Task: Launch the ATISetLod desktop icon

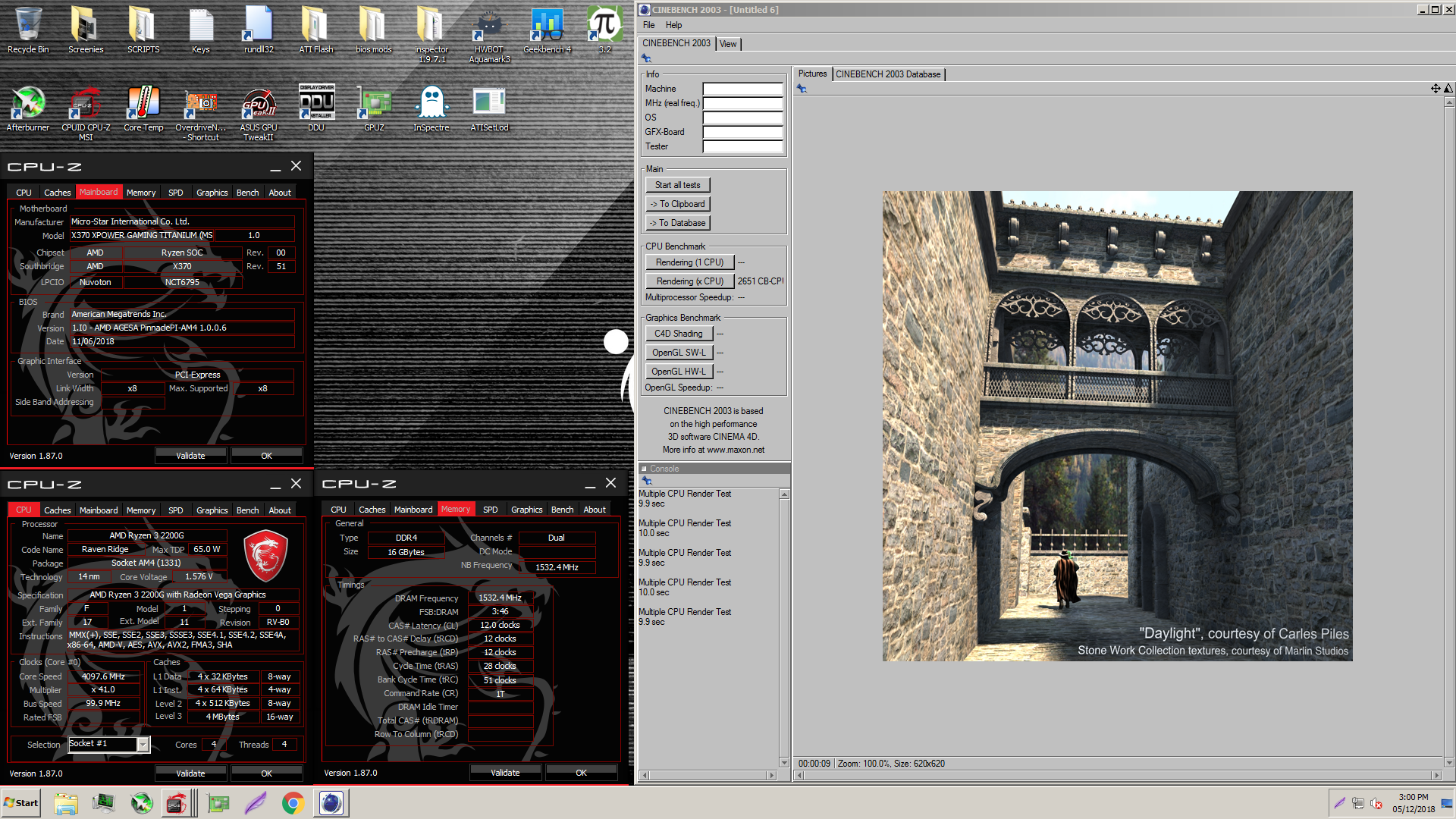Action: [489, 108]
